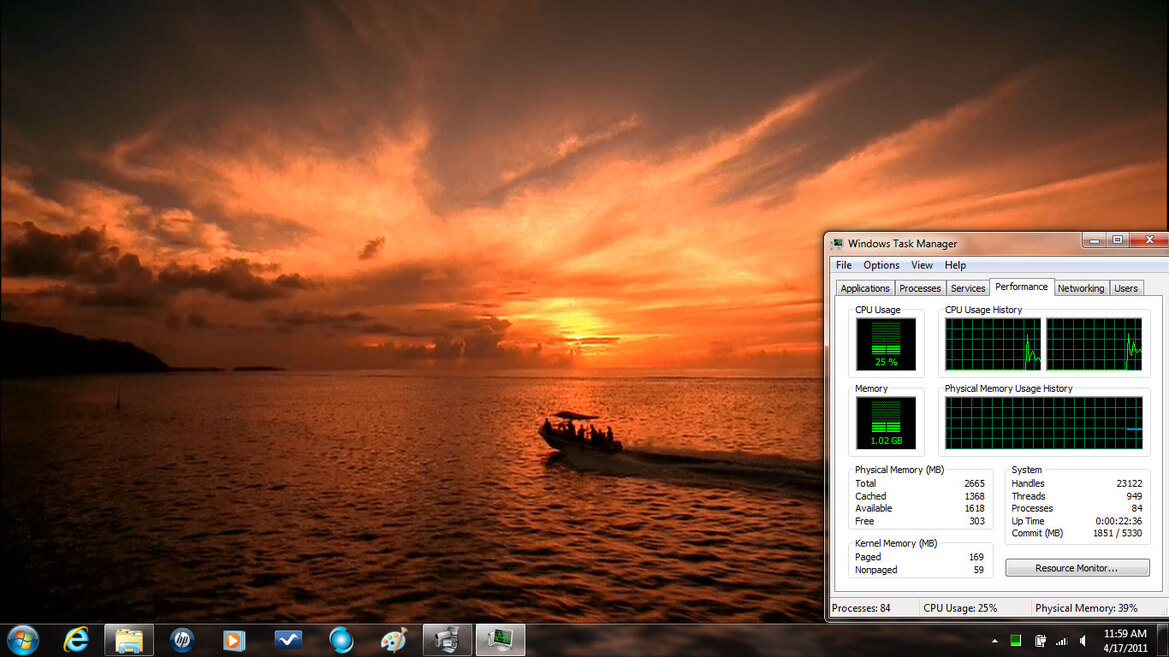Click the first CPU Usage History graph
Viewport: 1169px width, 657px height.
point(993,344)
